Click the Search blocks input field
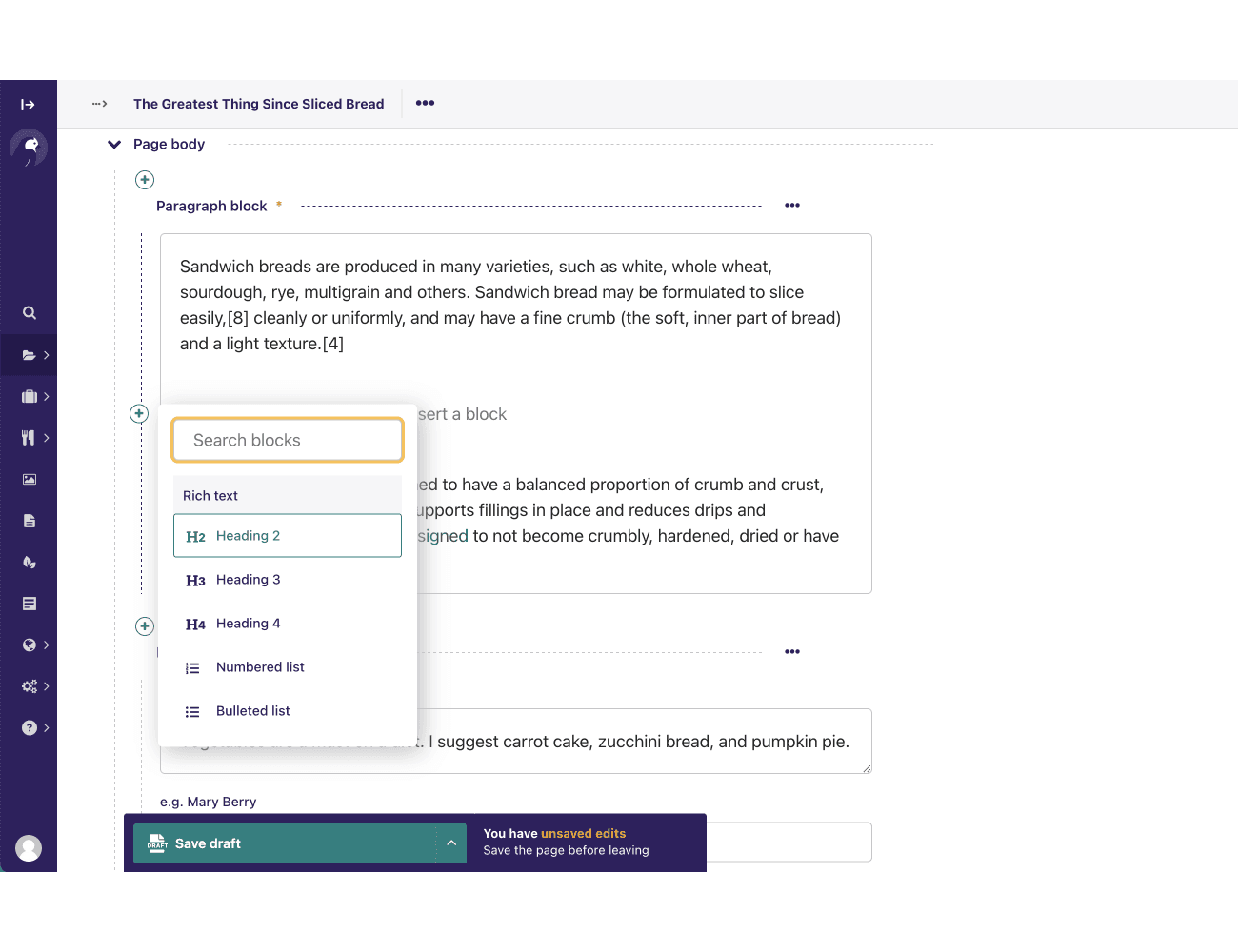The height and width of the screenshot is (952, 1238). (x=288, y=440)
